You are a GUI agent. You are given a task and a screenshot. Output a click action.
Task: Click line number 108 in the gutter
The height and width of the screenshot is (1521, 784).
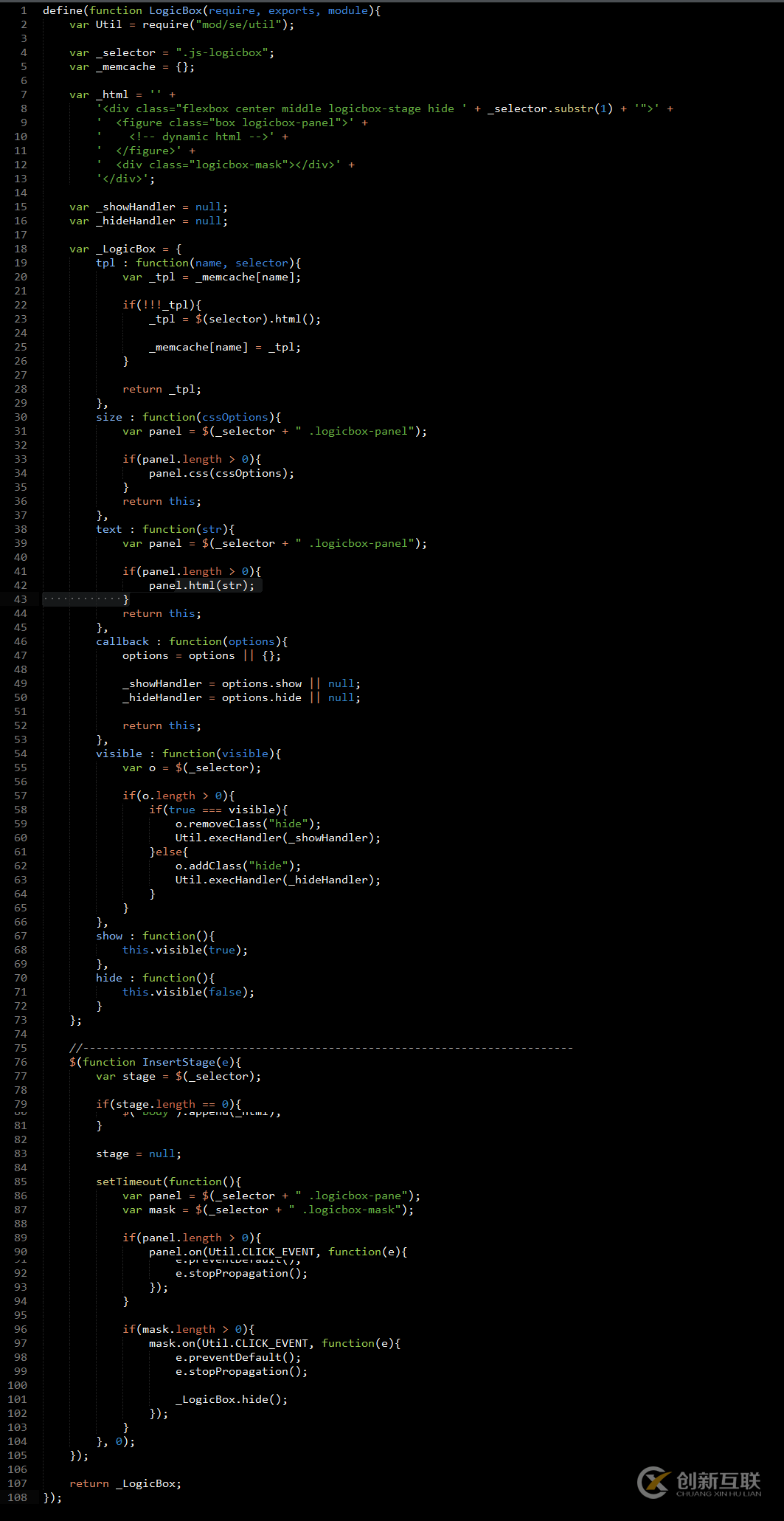click(x=18, y=1497)
